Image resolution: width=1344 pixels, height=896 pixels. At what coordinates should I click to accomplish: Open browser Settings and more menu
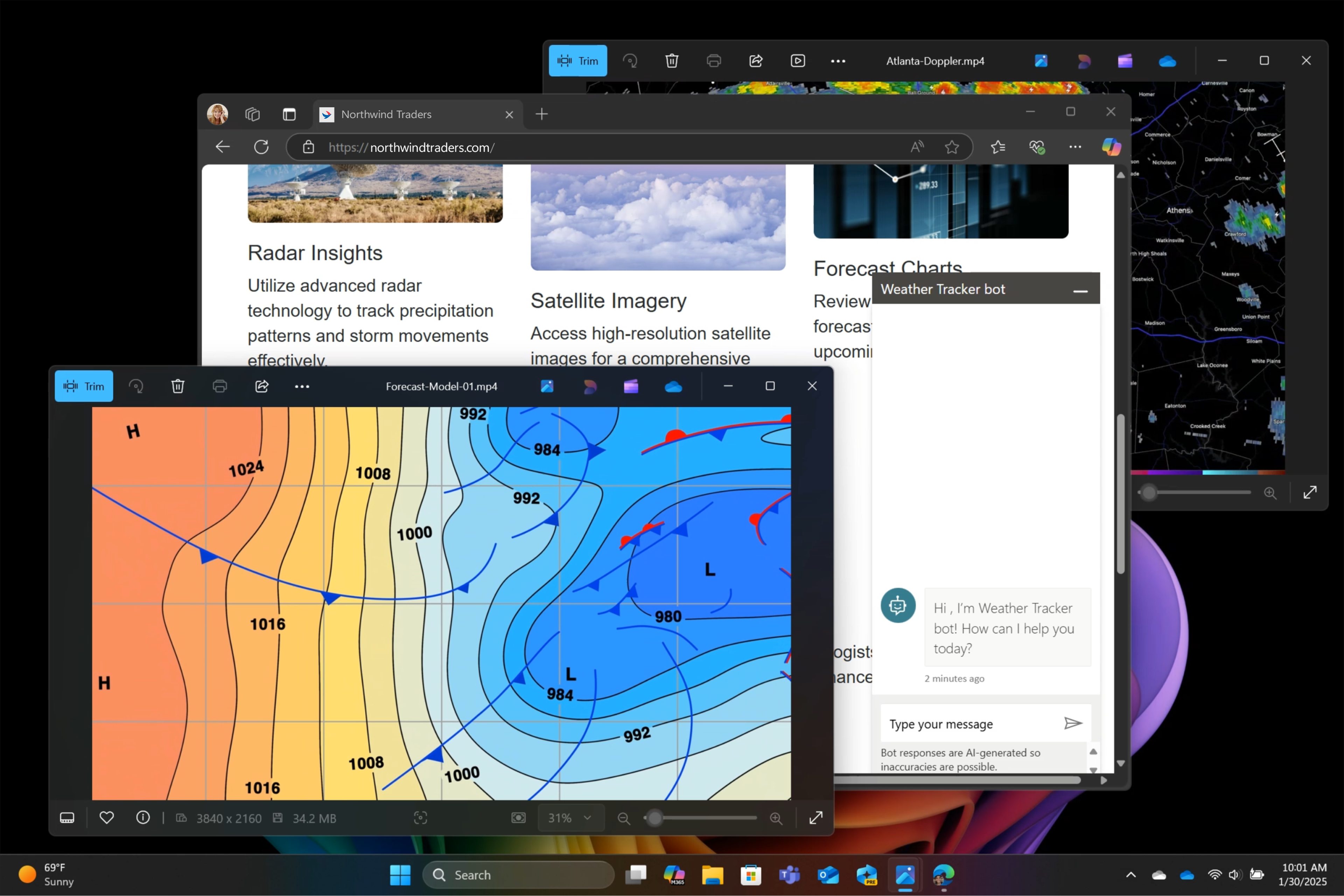pyautogui.click(x=1075, y=147)
